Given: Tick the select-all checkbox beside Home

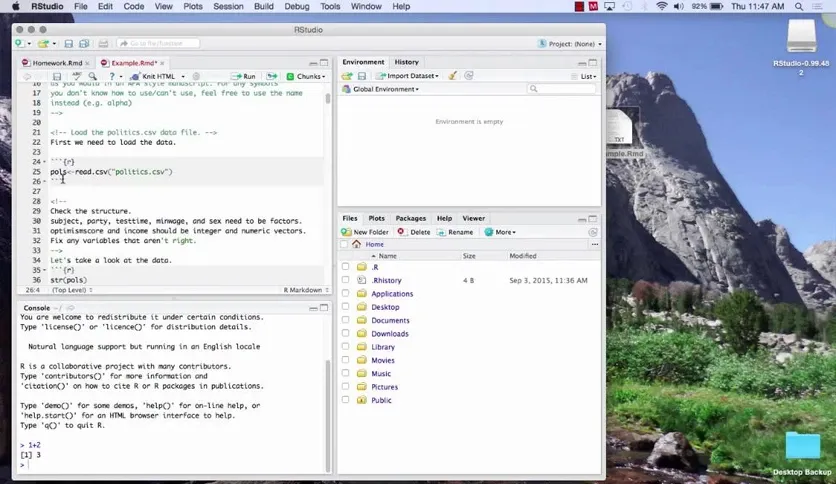Looking at the screenshot, I should pos(344,244).
